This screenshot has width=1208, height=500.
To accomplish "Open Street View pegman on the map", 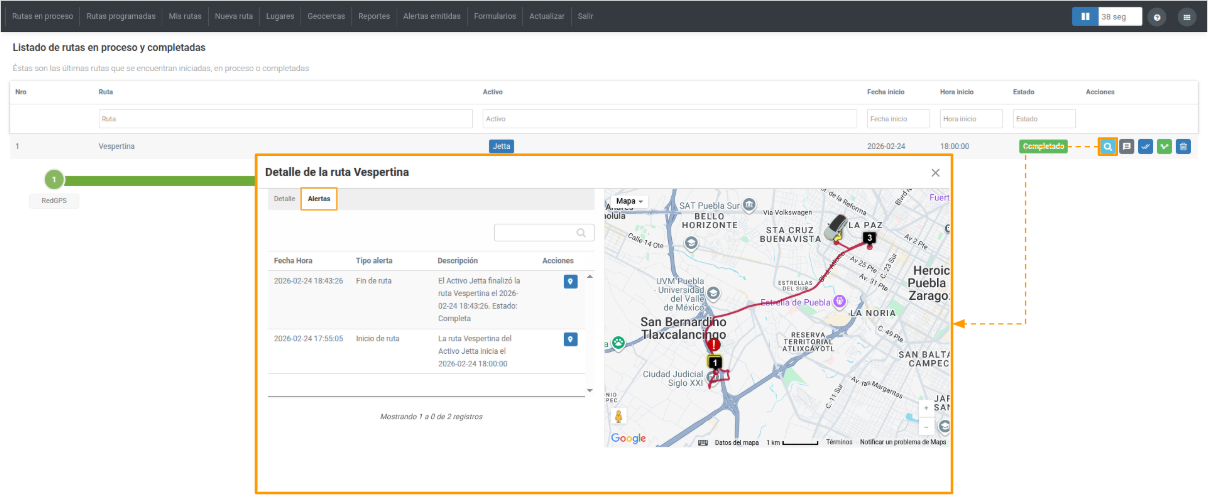I will coord(620,416).
